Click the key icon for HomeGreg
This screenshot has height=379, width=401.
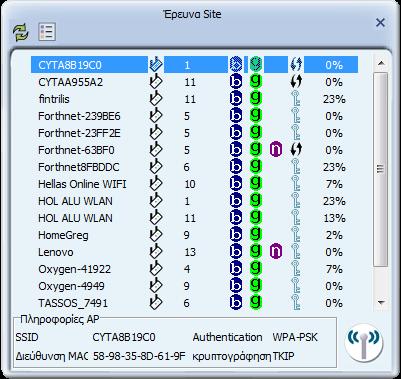[295, 235]
